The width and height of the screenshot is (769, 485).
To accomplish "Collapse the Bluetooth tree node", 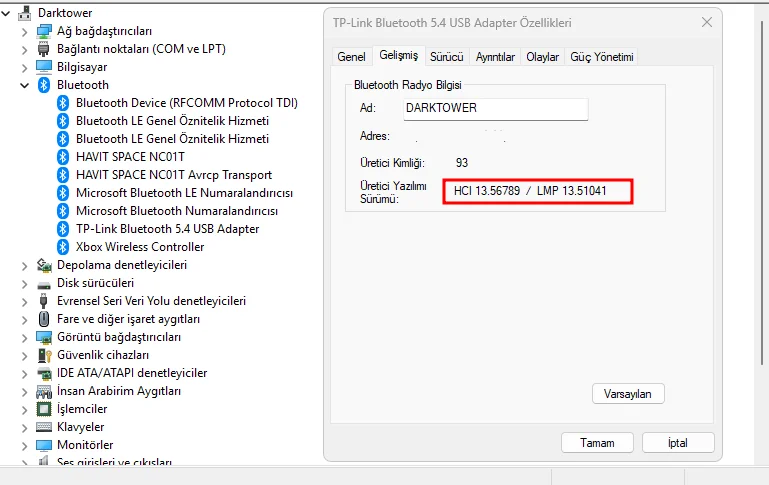I will (25, 85).
